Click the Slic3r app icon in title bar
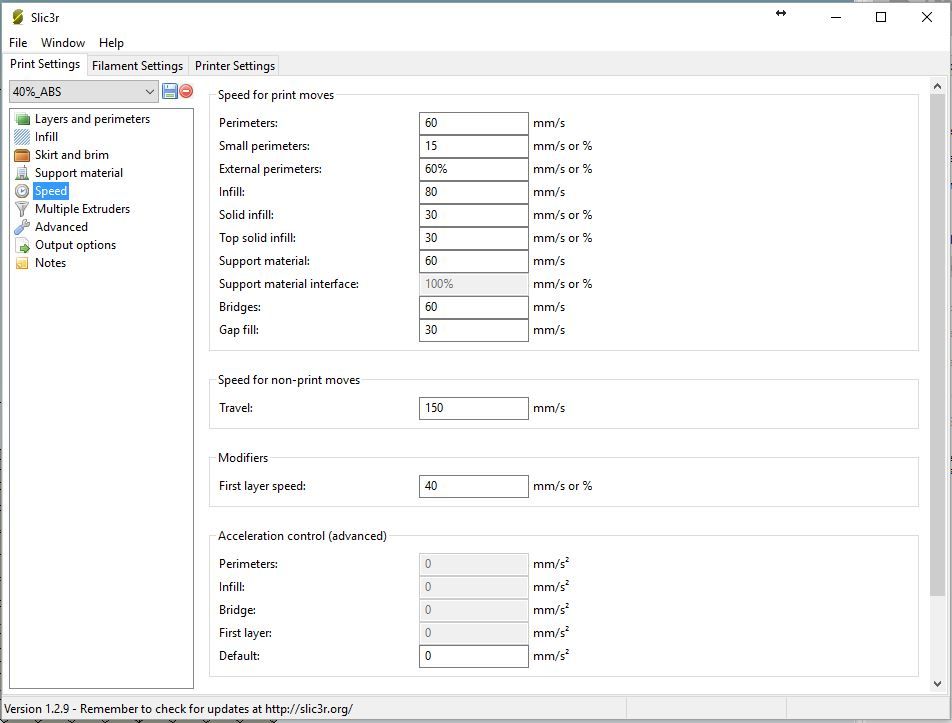Image resolution: width=952 pixels, height=723 pixels. coord(18,17)
